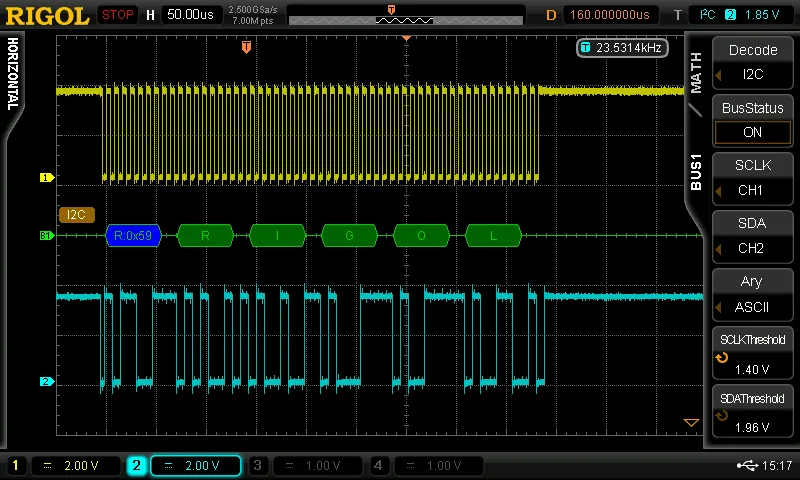Click the STOP run status indicator
This screenshot has width=800, height=480.
[x=117, y=15]
